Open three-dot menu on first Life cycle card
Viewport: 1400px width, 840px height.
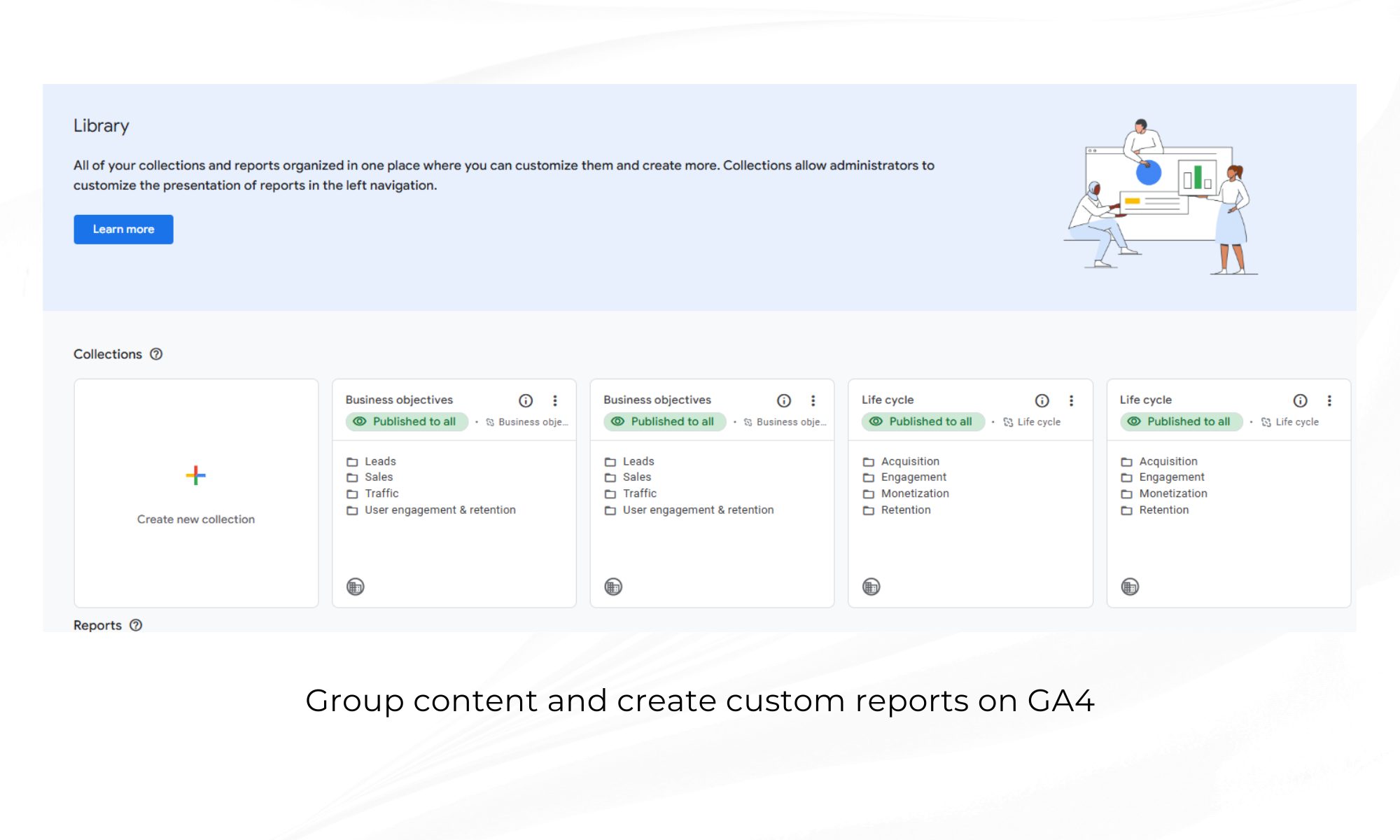tap(1071, 400)
